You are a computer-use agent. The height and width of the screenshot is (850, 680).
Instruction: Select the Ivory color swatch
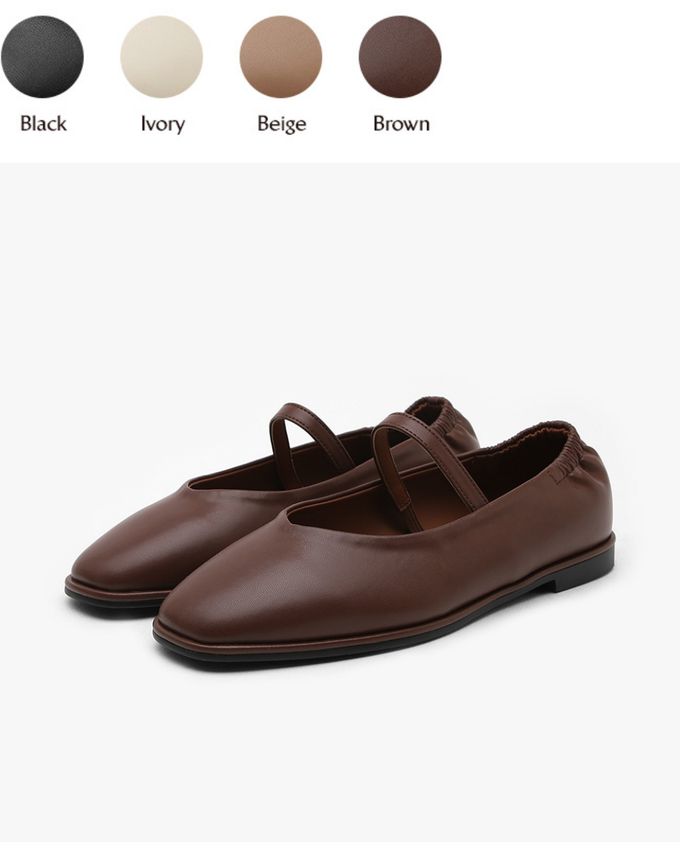(x=162, y=57)
